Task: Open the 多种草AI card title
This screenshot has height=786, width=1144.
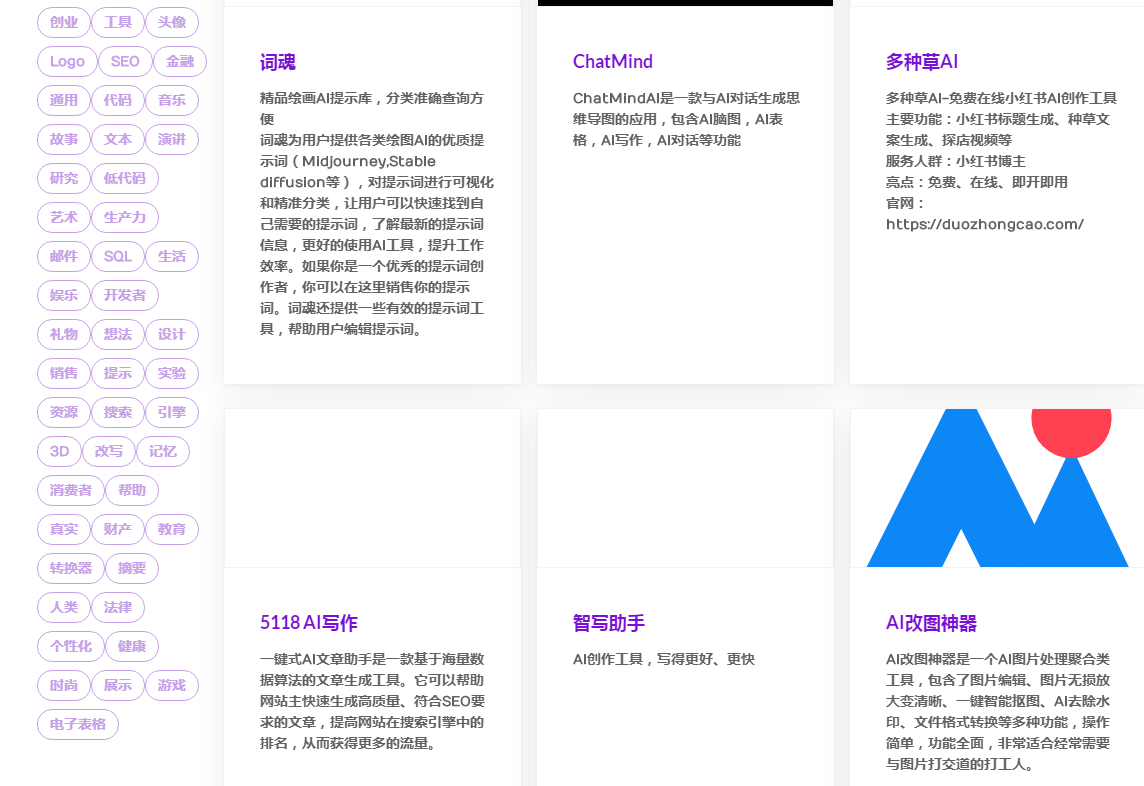Action: [921, 62]
